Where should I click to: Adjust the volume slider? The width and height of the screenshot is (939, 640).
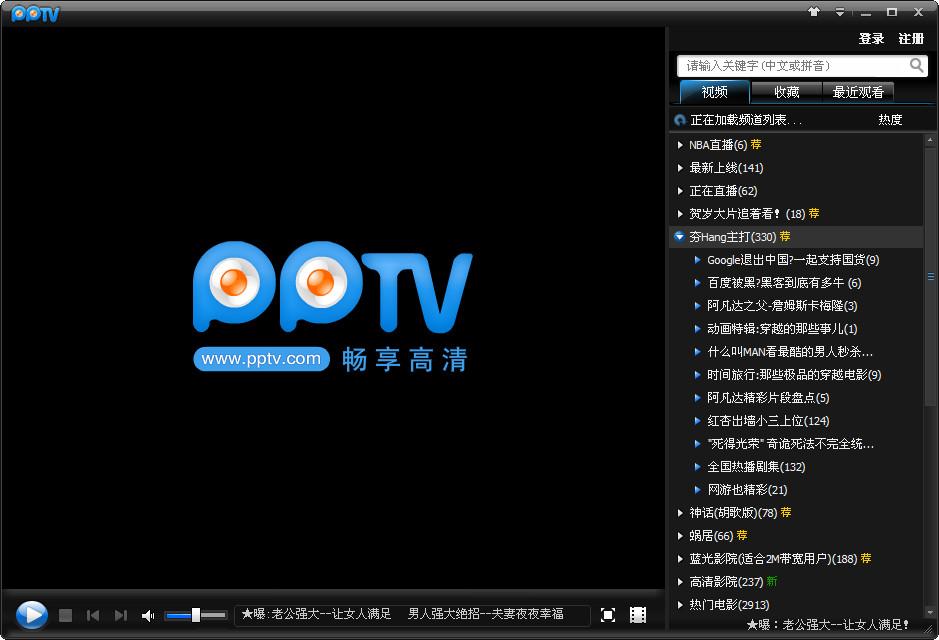click(195, 616)
